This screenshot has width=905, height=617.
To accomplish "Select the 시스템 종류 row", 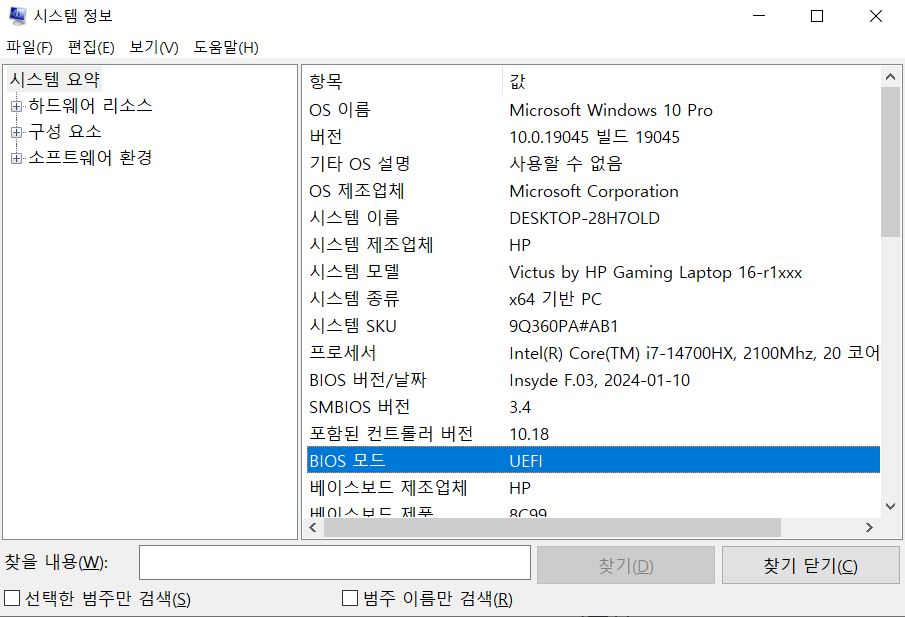I will pyautogui.click(x=593, y=299).
